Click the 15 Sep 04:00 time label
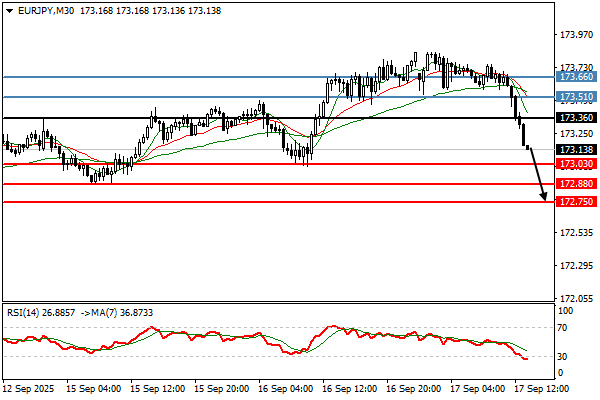The image size is (600, 400). pyautogui.click(x=94, y=389)
